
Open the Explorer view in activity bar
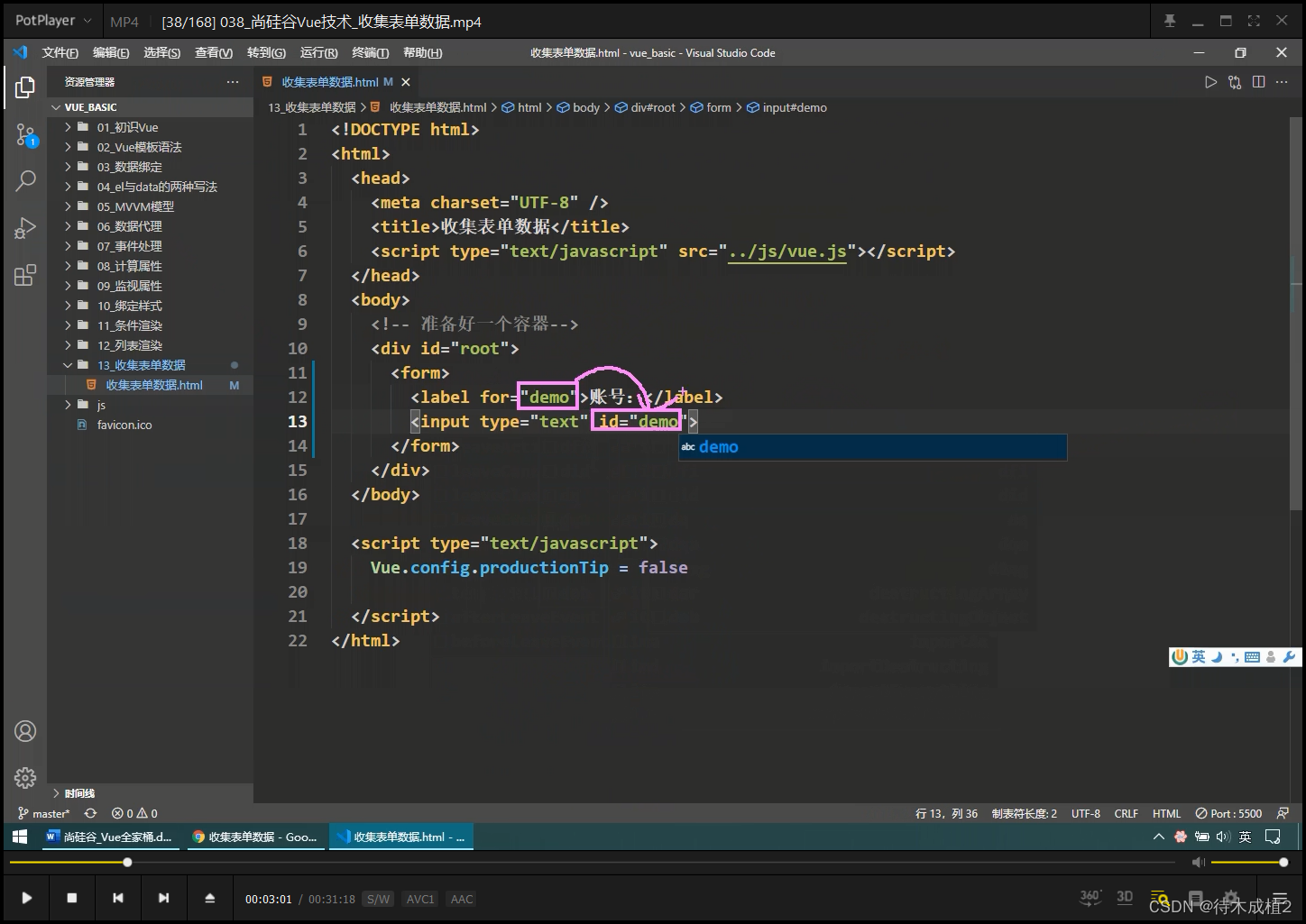pyautogui.click(x=25, y=87)
